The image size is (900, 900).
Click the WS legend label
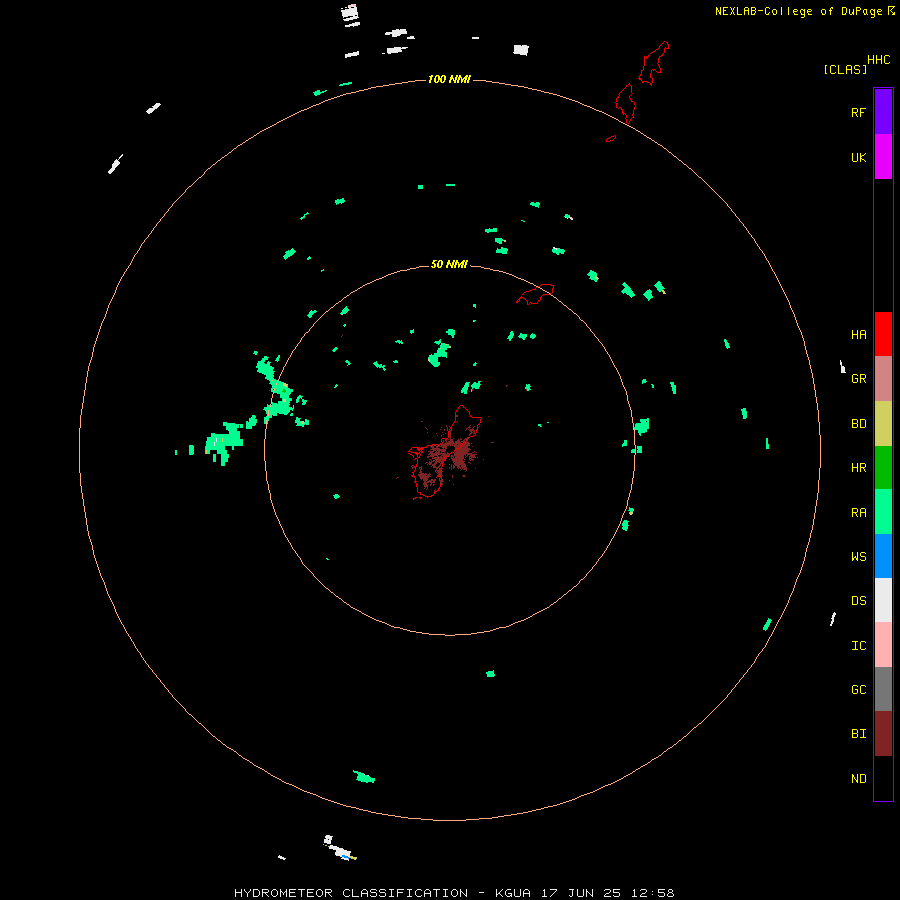[x=858, y=557]
